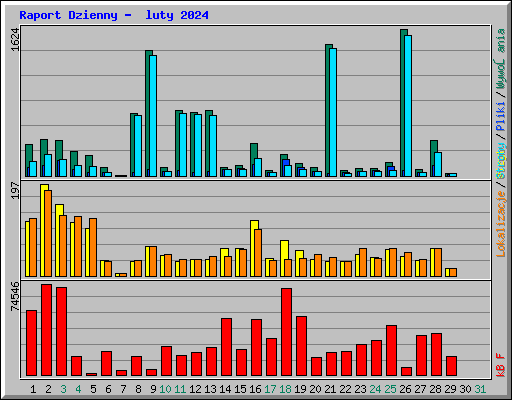Image resolution: width=512 pixels, height=400 pixels.
Task: Click day label 2 on axis
Action: coord(48,389)
